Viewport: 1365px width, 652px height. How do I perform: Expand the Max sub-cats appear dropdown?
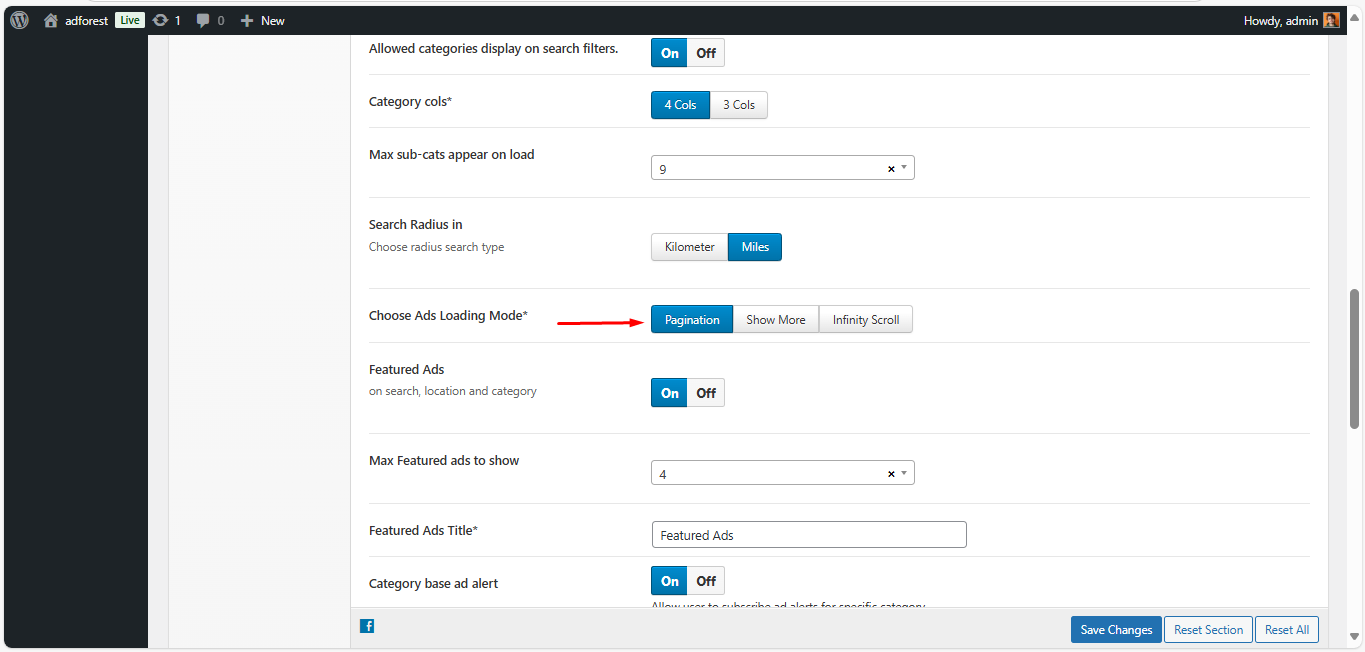pos(904,168)
